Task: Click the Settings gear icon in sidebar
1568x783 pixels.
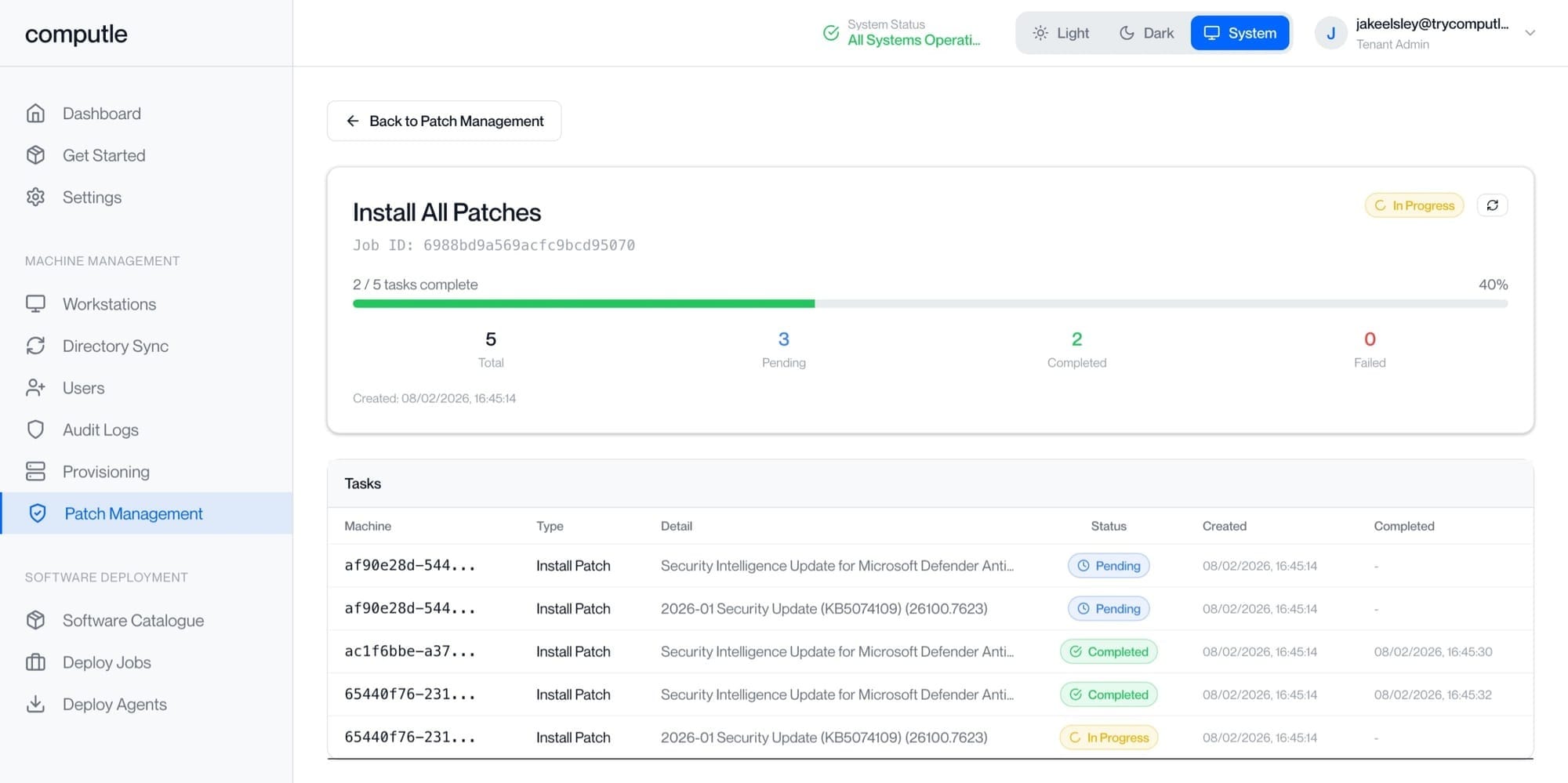Action: tap(35, 197)
